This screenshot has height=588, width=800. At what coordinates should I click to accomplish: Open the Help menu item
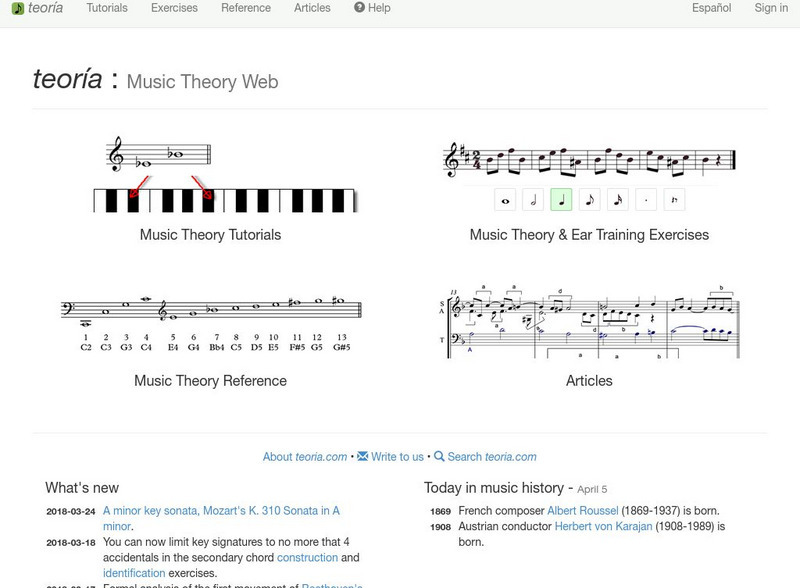(x=372, y=8)
